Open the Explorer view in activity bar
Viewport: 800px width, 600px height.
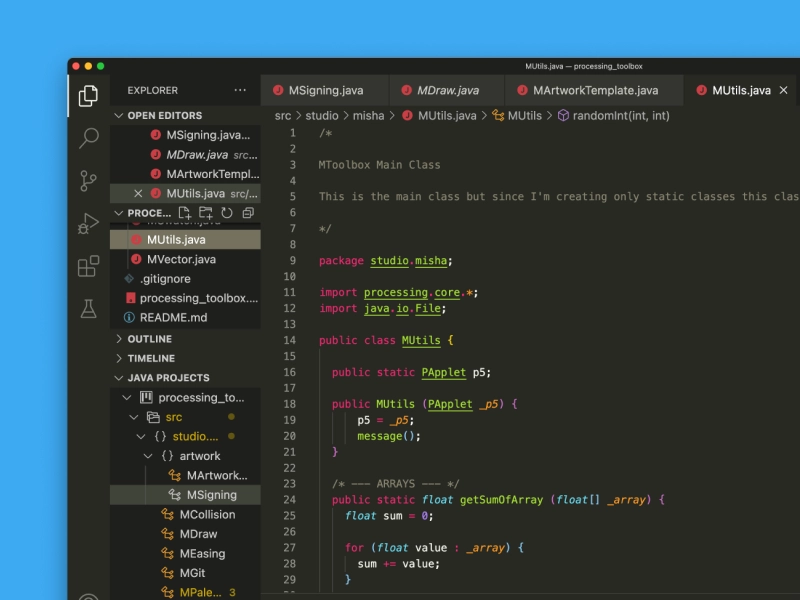pos(88,95)
